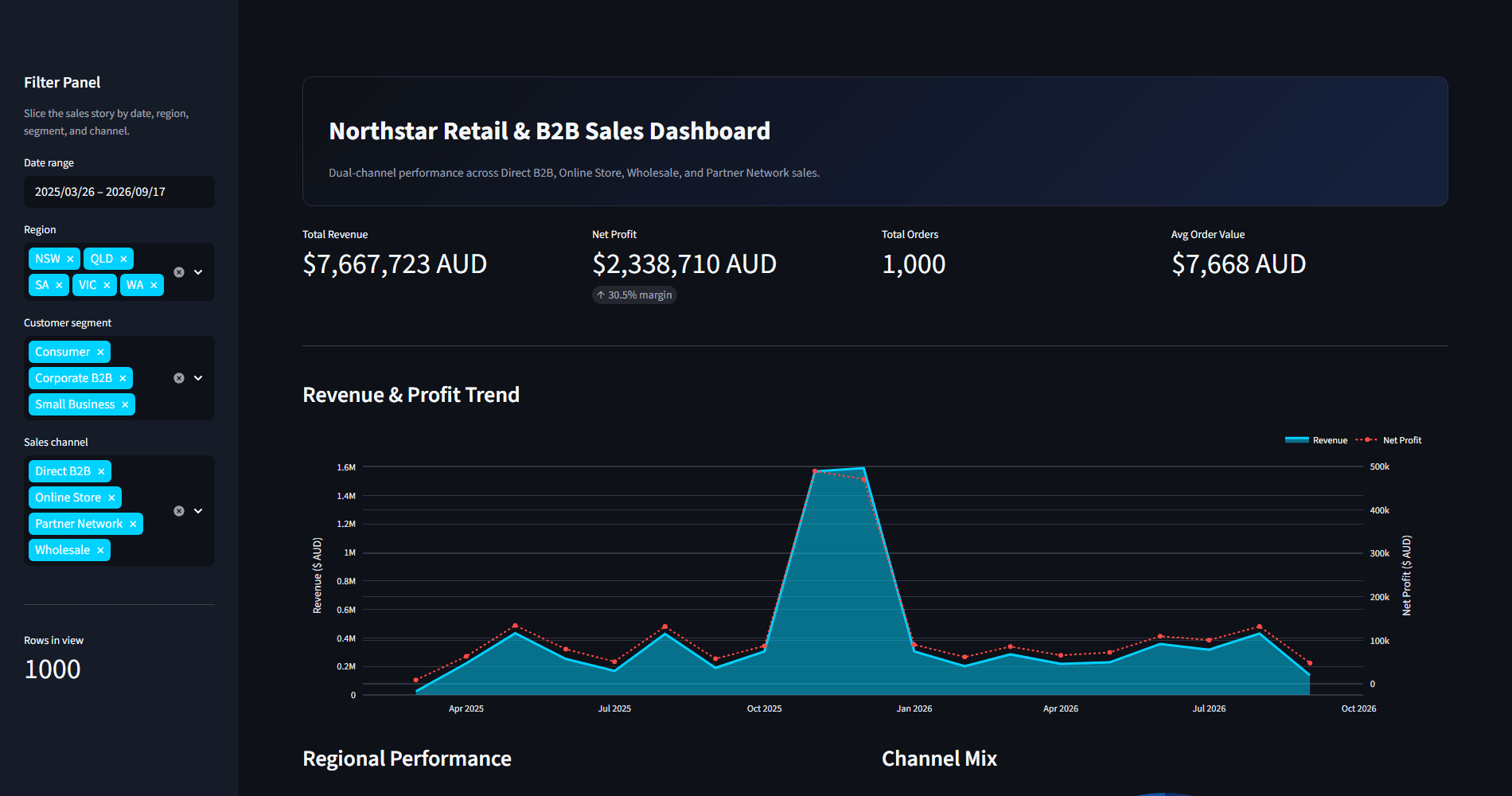Click the Jan 2026 x-axis label

pos(914,708)
